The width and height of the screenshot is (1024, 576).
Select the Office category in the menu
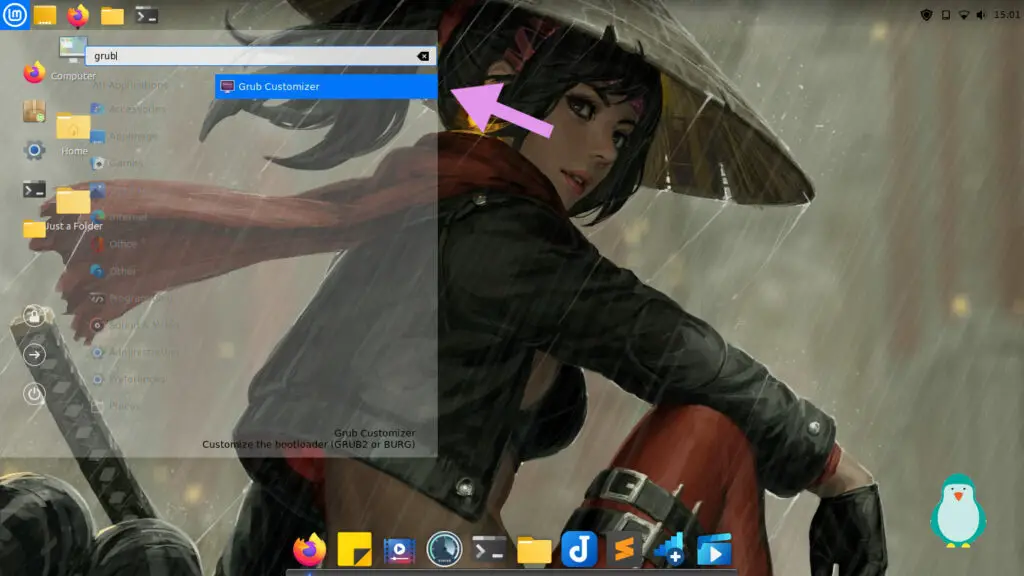click(x=114, y=244)
